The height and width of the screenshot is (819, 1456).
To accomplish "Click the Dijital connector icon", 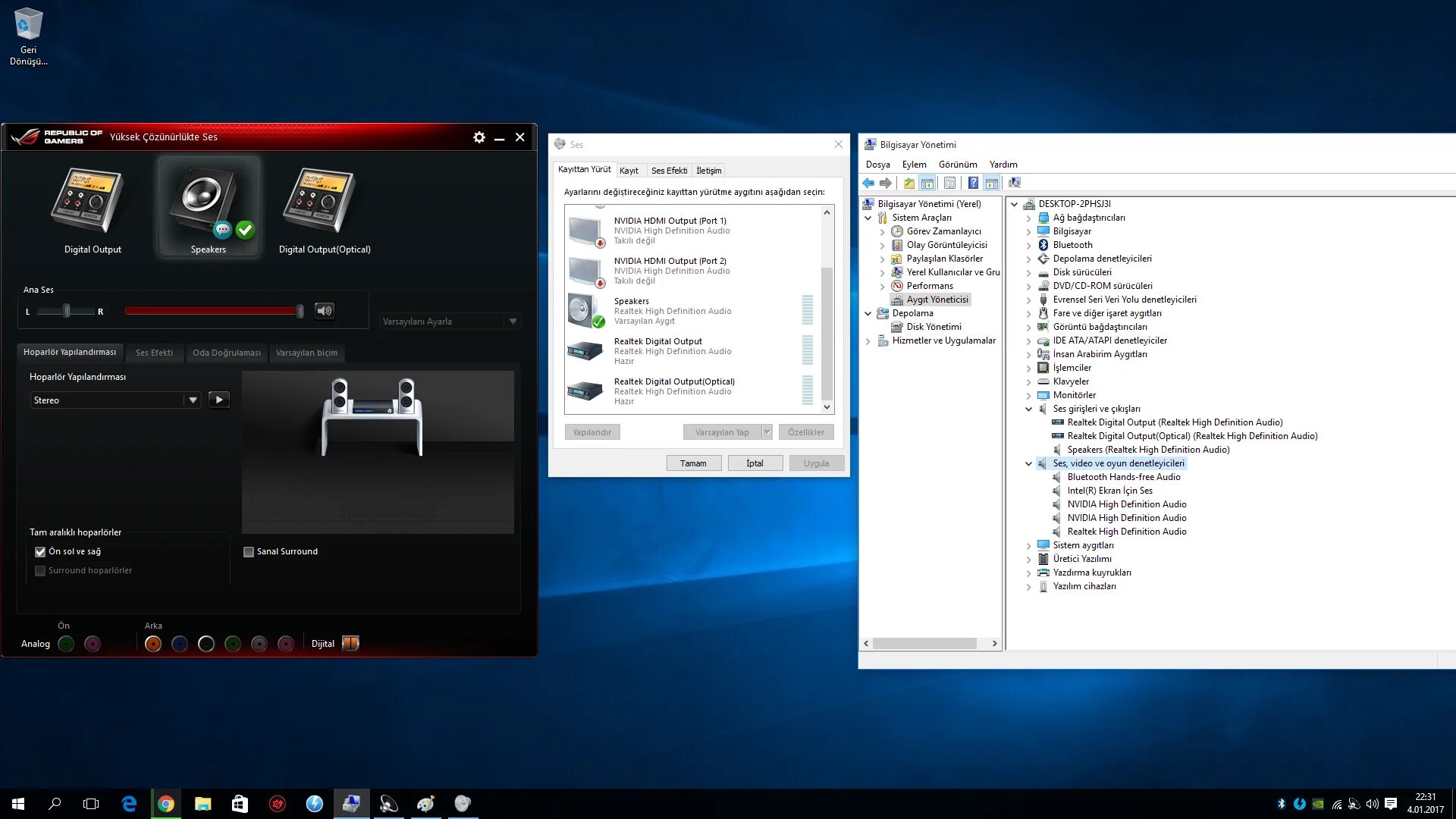I will coord(350,644).
